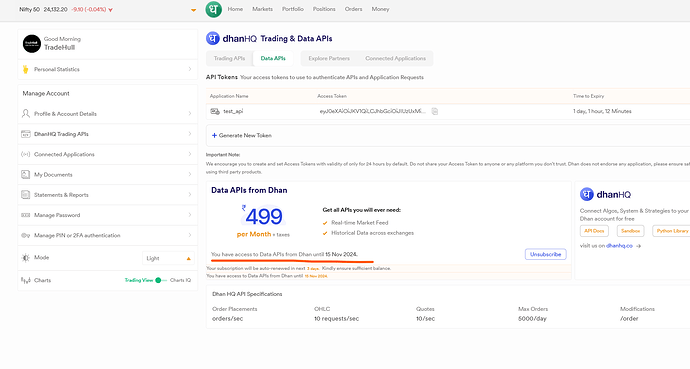Viewport: 690px width, 369px height.
Task: Click the My Documents icon
Action: point(26,175)
